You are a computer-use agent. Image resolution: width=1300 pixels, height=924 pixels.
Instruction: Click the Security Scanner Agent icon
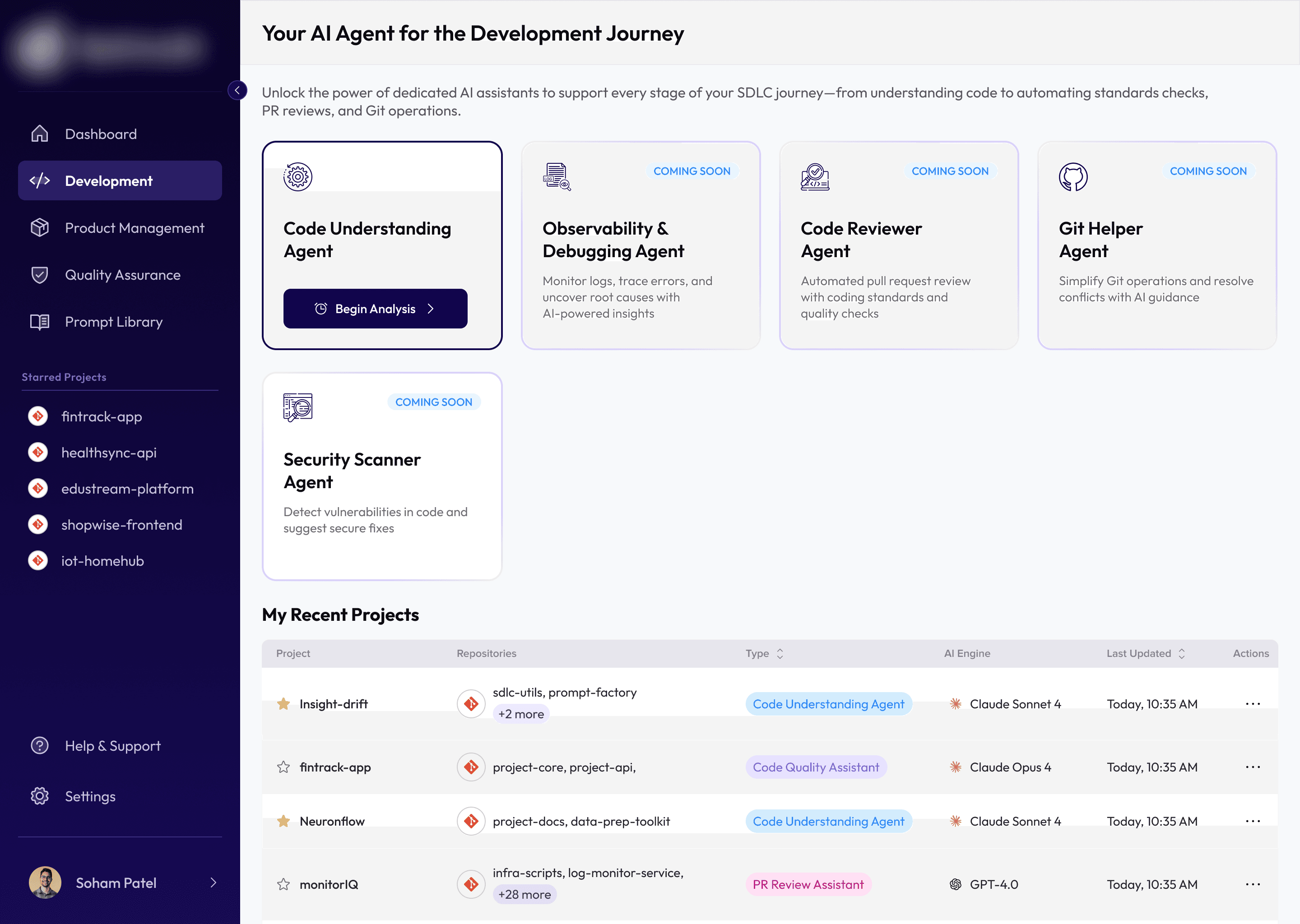tap(297, 407)
